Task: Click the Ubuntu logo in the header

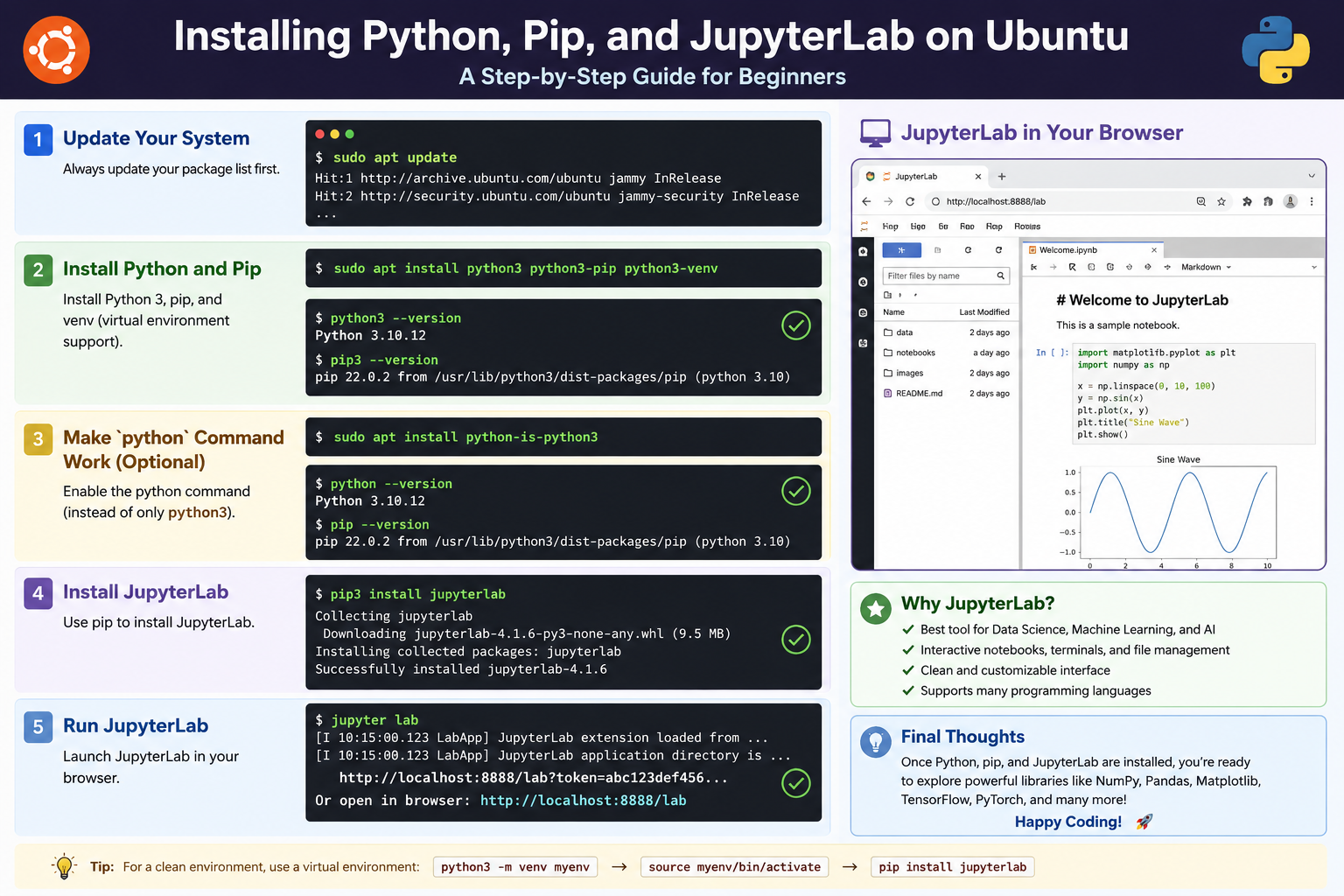Action: click(x=56, y=51)
